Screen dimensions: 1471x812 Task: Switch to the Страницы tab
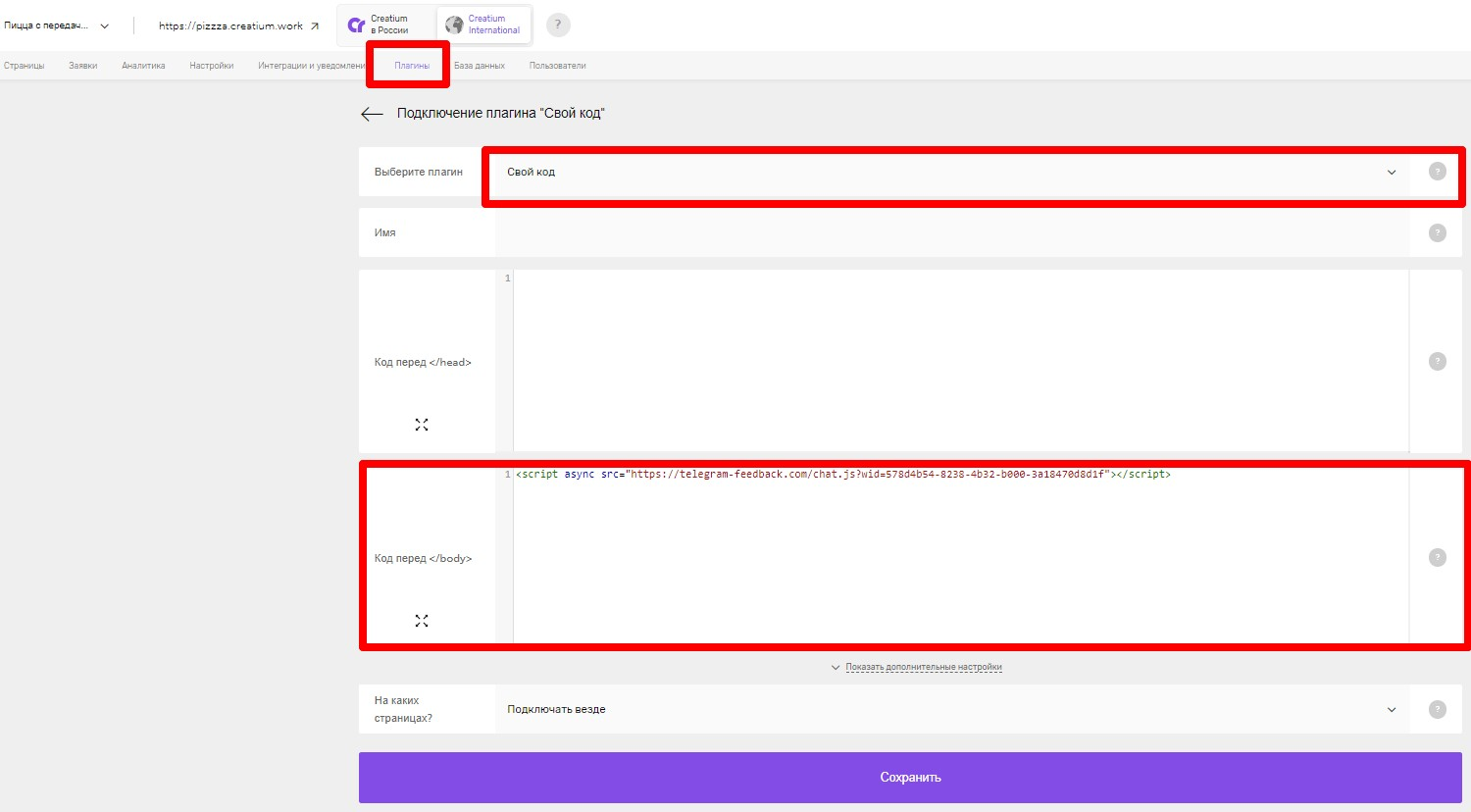pos(25,66)
